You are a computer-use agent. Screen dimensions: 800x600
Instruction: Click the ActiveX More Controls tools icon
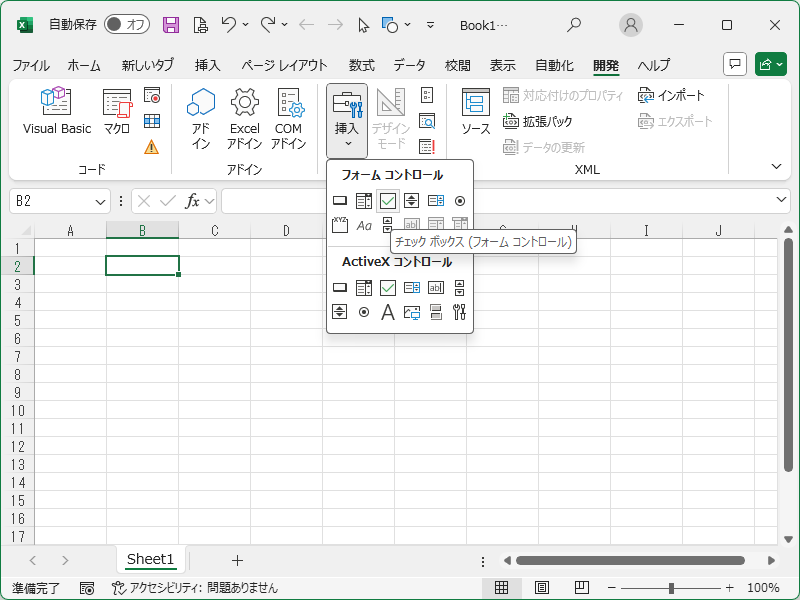[460, 312]
